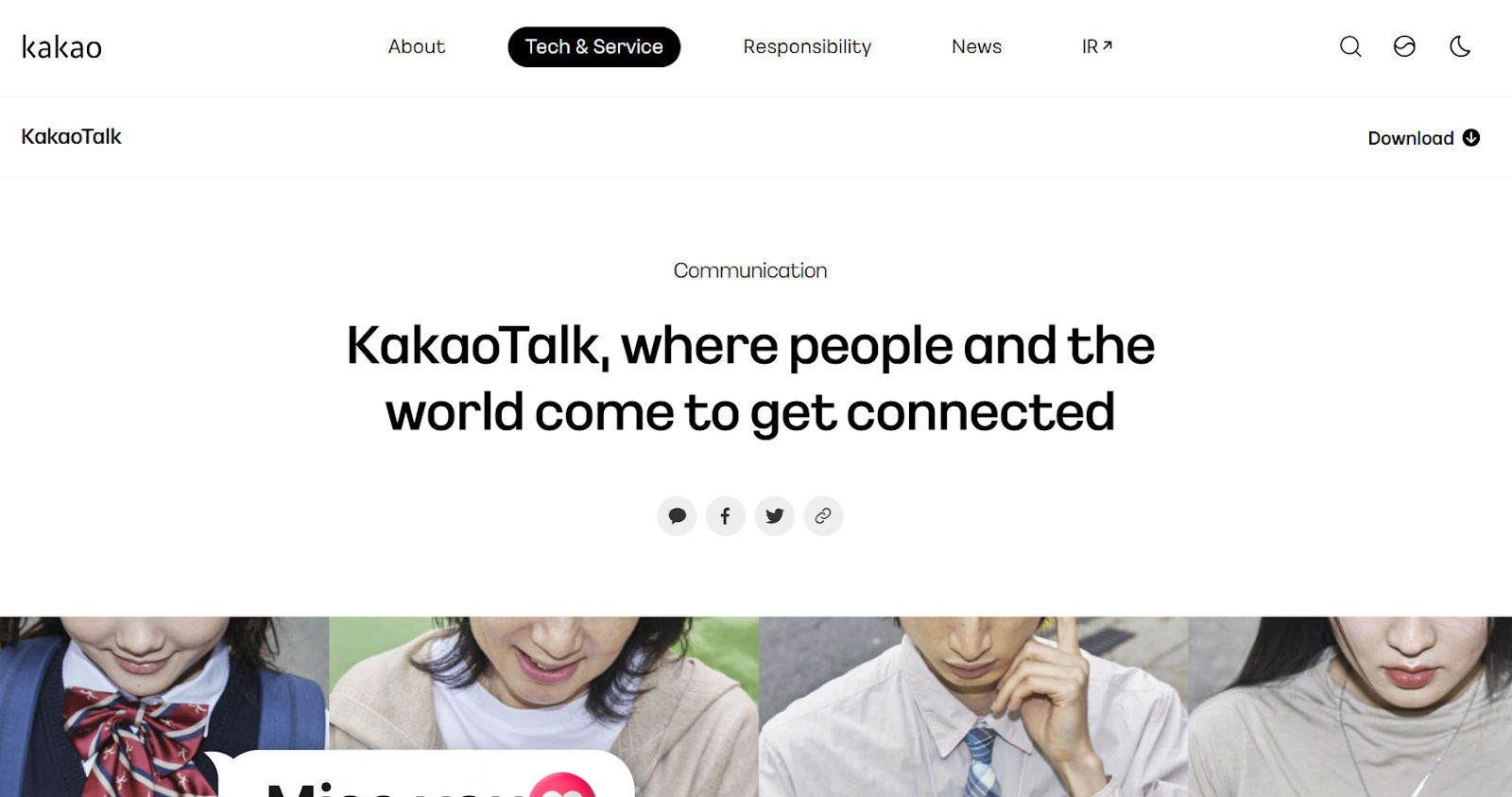Viewport: 1512px width, 797px height.
Task: Open the IR external link
Action: click(1097, 46)
